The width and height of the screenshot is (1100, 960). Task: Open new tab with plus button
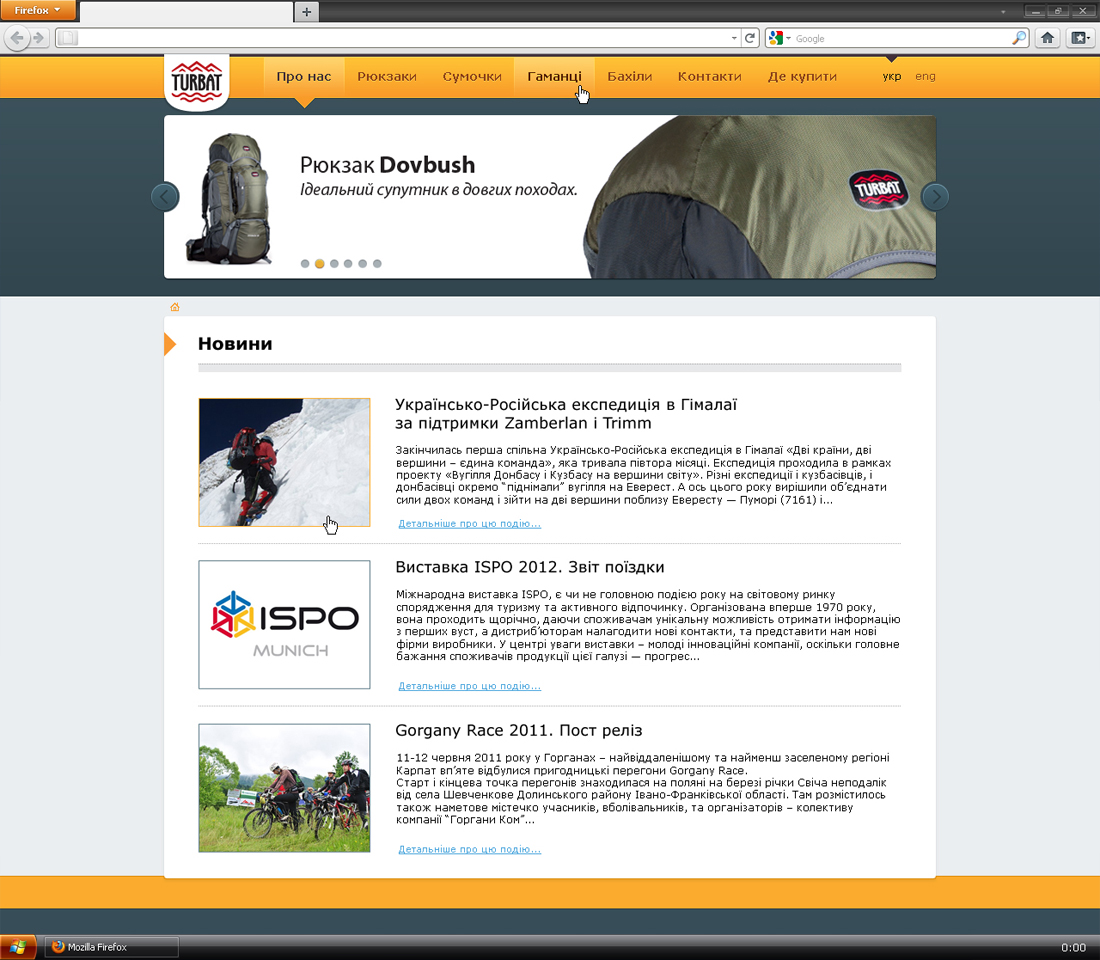(307, 11)
